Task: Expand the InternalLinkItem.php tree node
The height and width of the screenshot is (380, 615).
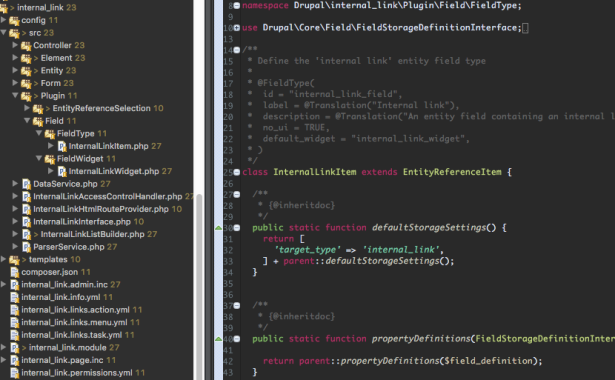Action: click(x=51, y=146)
